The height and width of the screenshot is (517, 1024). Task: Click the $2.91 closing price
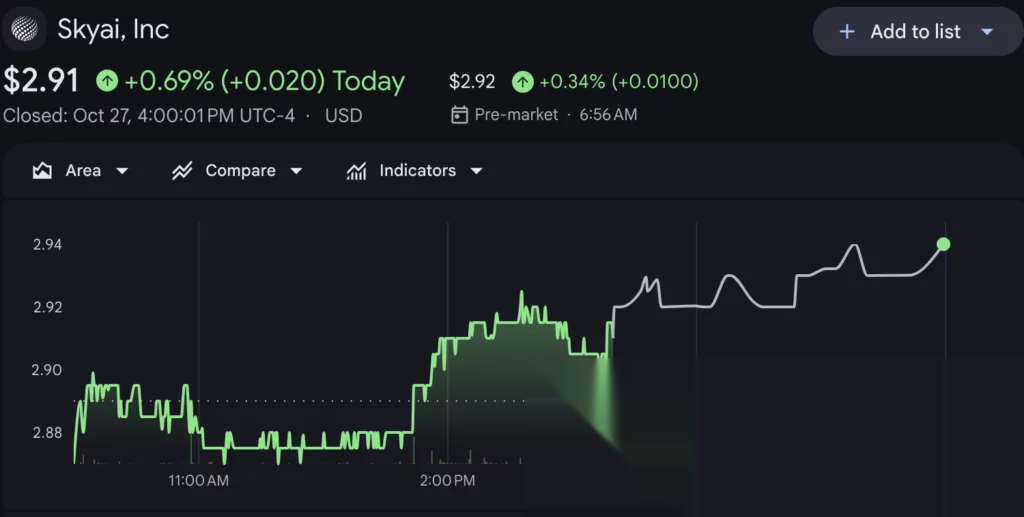[x=41, y=81]
